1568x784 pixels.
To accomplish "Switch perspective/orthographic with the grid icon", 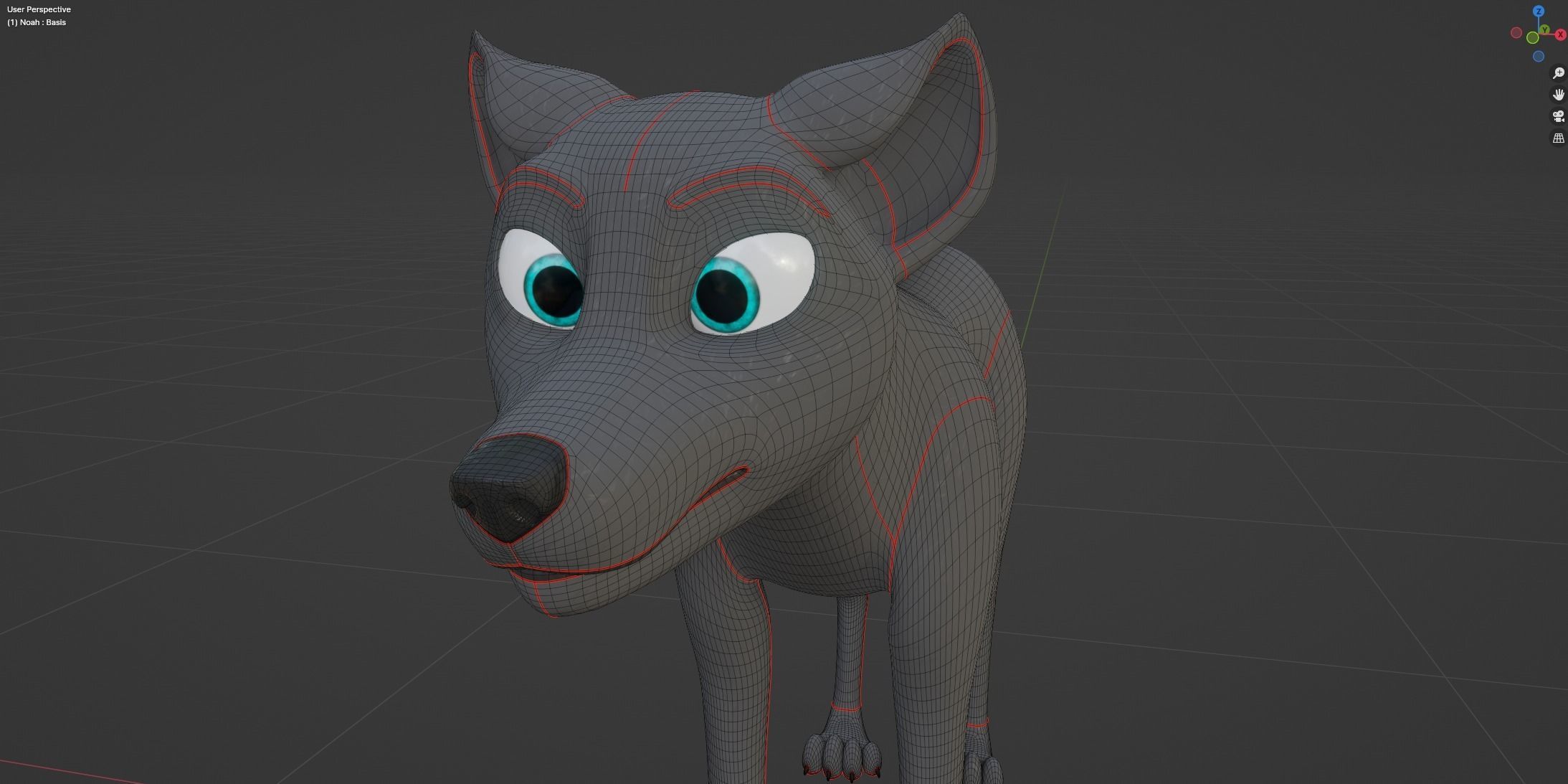I will 1558,138.
